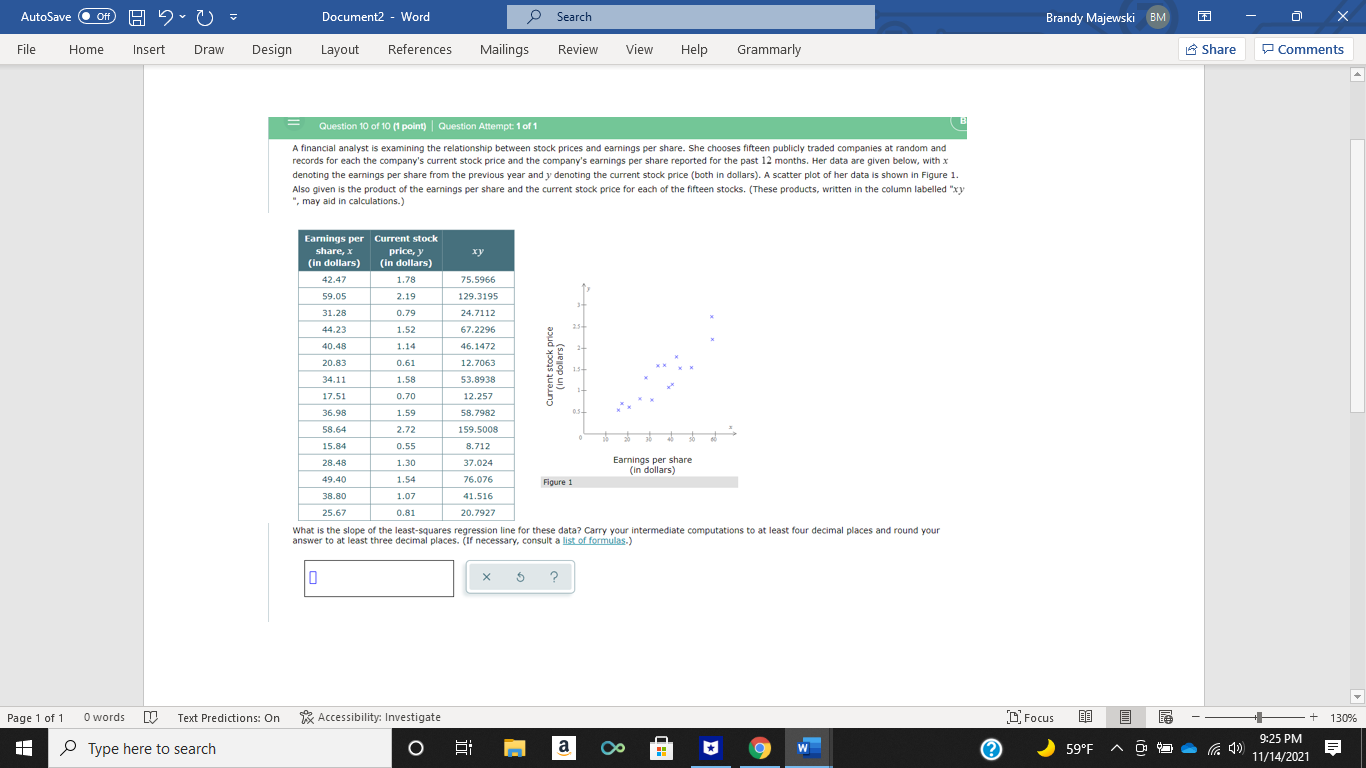Image resolution: width=1366 pixels, height=768 pixels.
Task: Open the Insert ribbon tab
Action: (x=150, y=49)
